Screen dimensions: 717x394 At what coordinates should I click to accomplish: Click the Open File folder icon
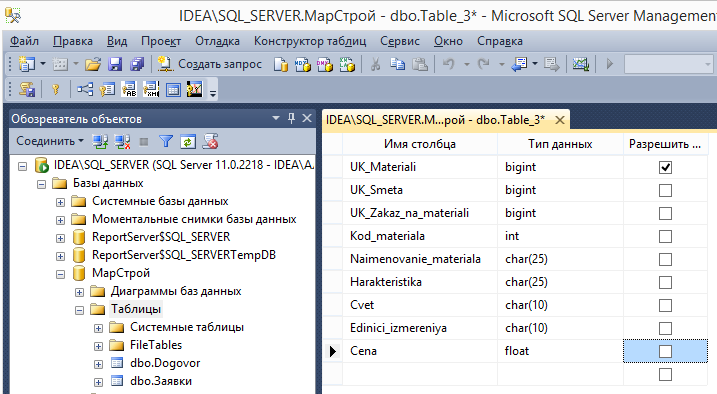tap(93, 64)
